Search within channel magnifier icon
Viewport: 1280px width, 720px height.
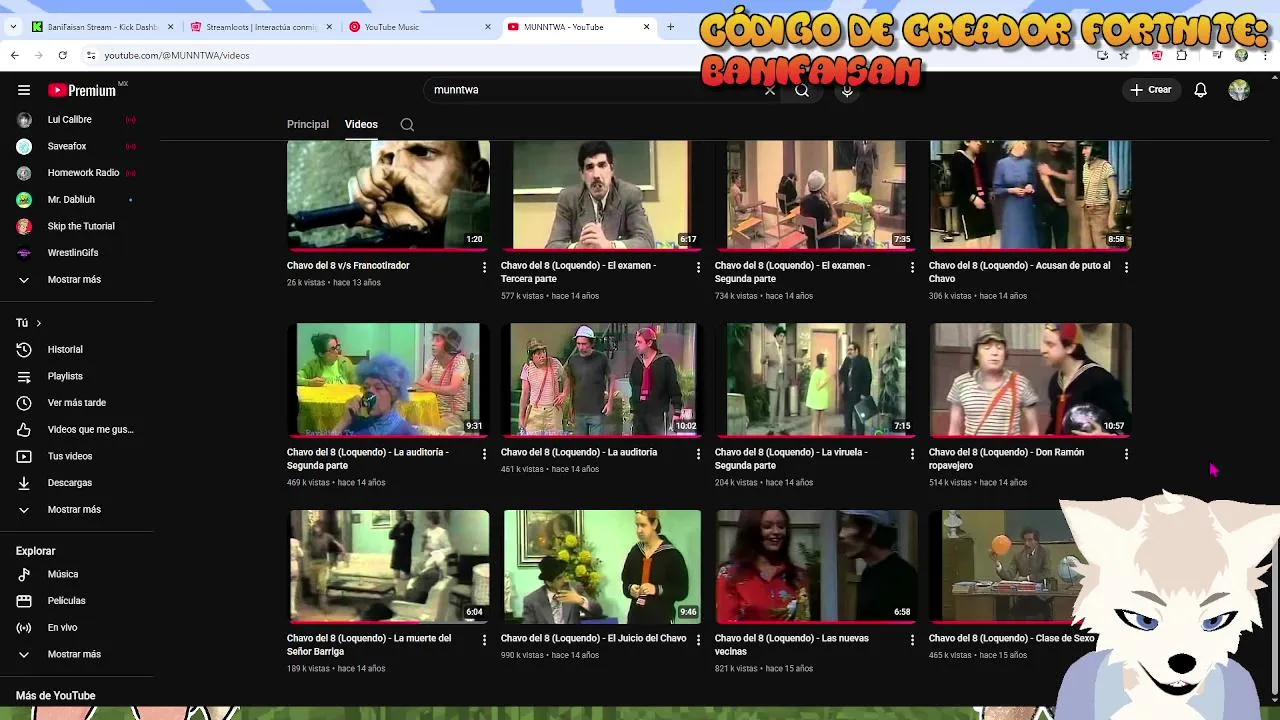407,125
